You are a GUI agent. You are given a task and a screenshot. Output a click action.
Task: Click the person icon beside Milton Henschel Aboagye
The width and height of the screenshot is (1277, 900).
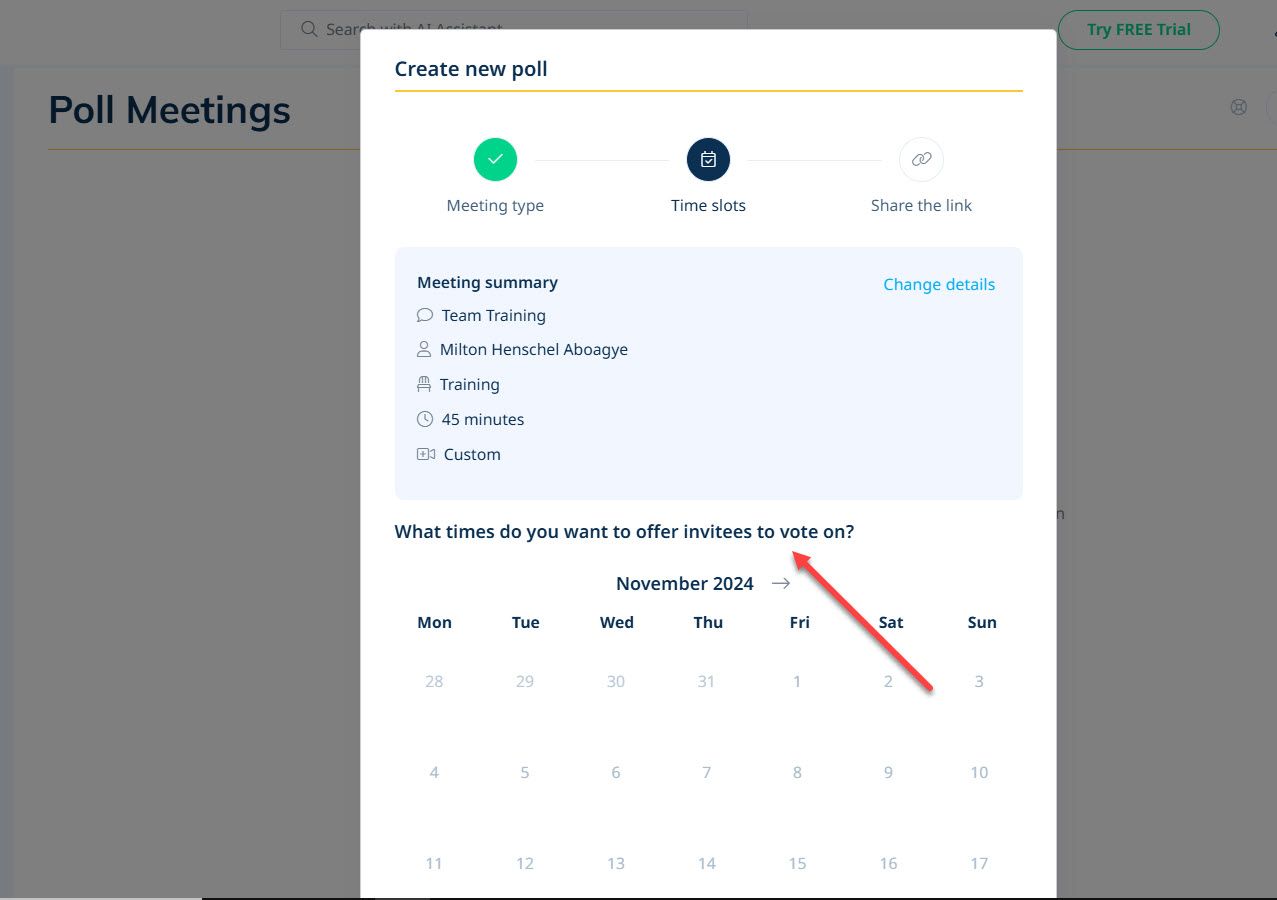(424, 349)
